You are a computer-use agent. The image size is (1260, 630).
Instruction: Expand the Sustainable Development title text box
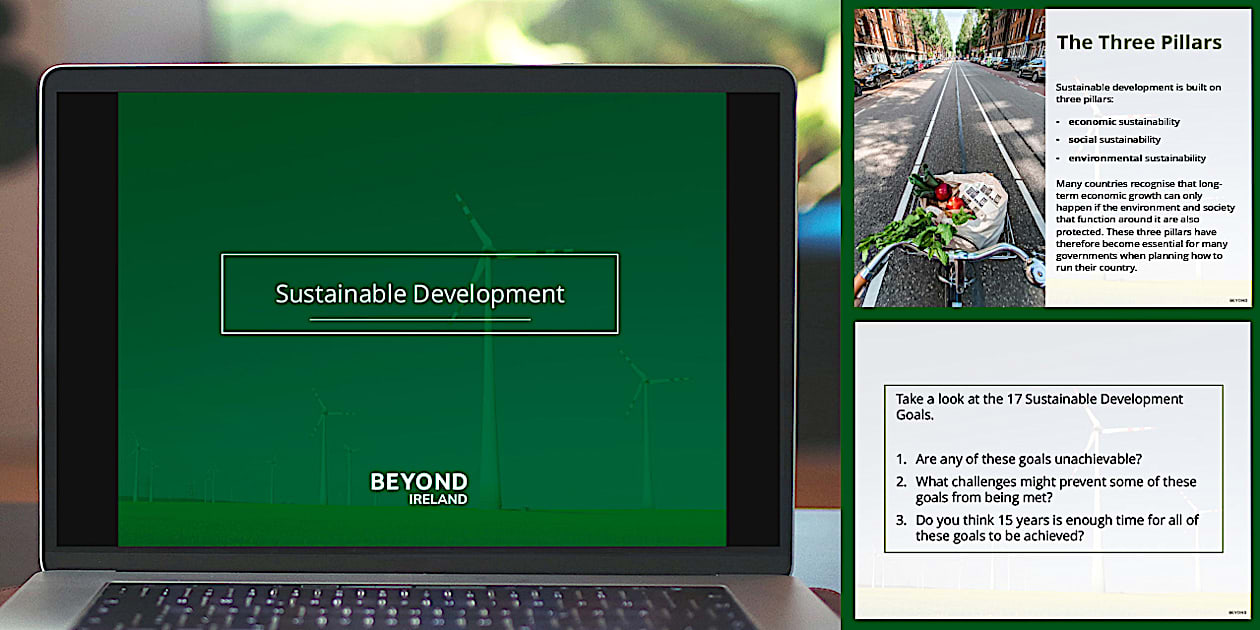pos(419,293)
